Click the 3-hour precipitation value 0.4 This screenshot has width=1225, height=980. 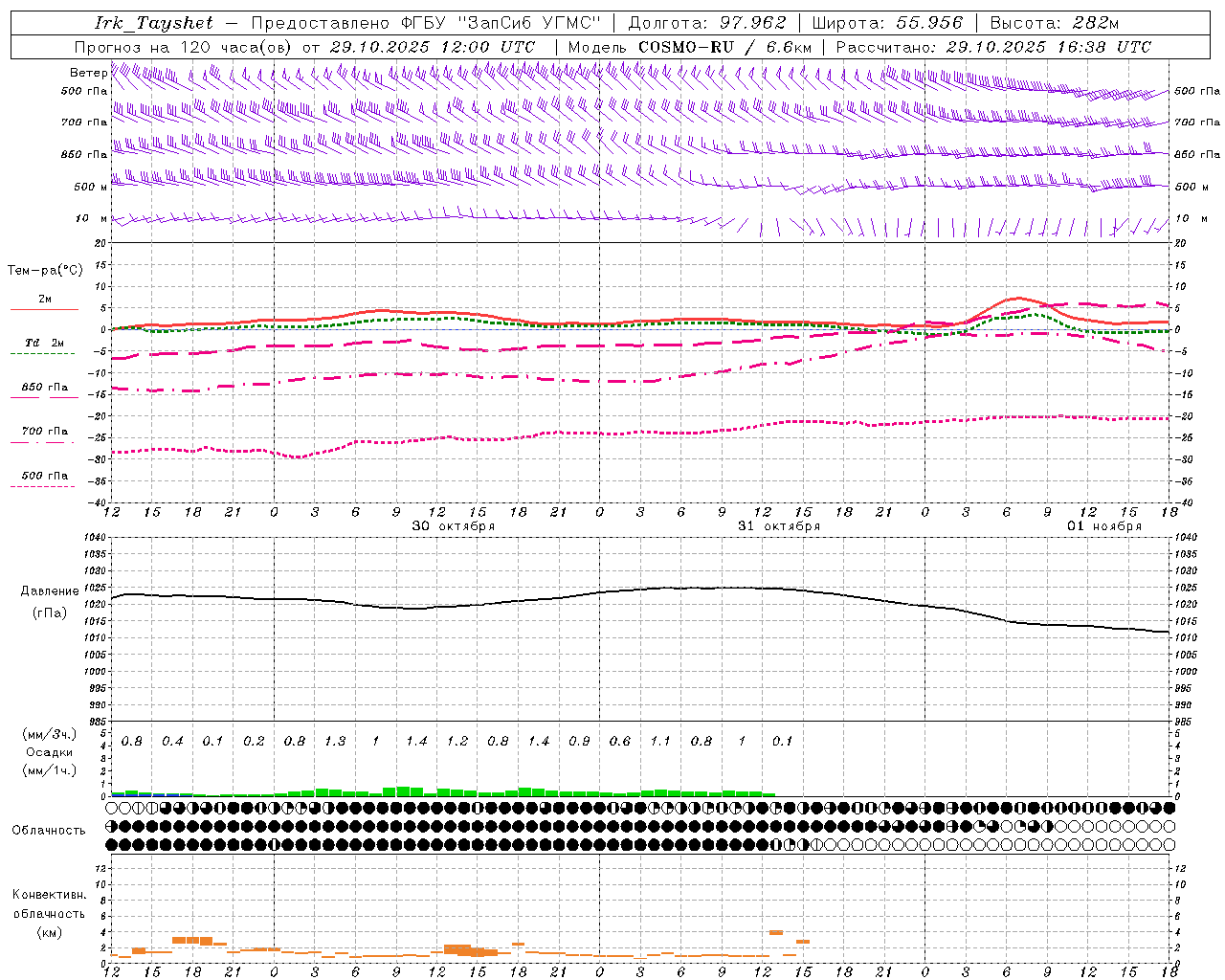point(172,742)
